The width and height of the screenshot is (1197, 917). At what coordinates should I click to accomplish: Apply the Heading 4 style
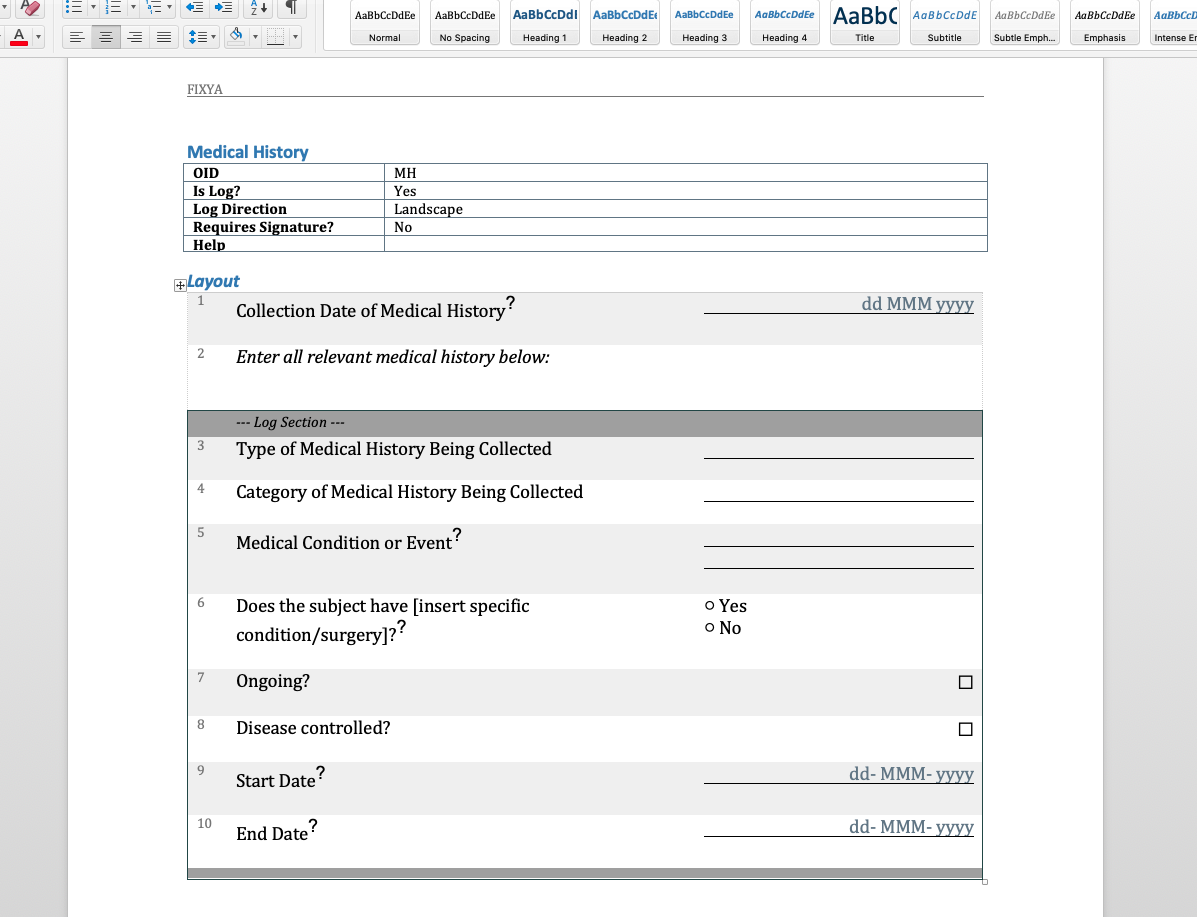click(x=785, y=23)
